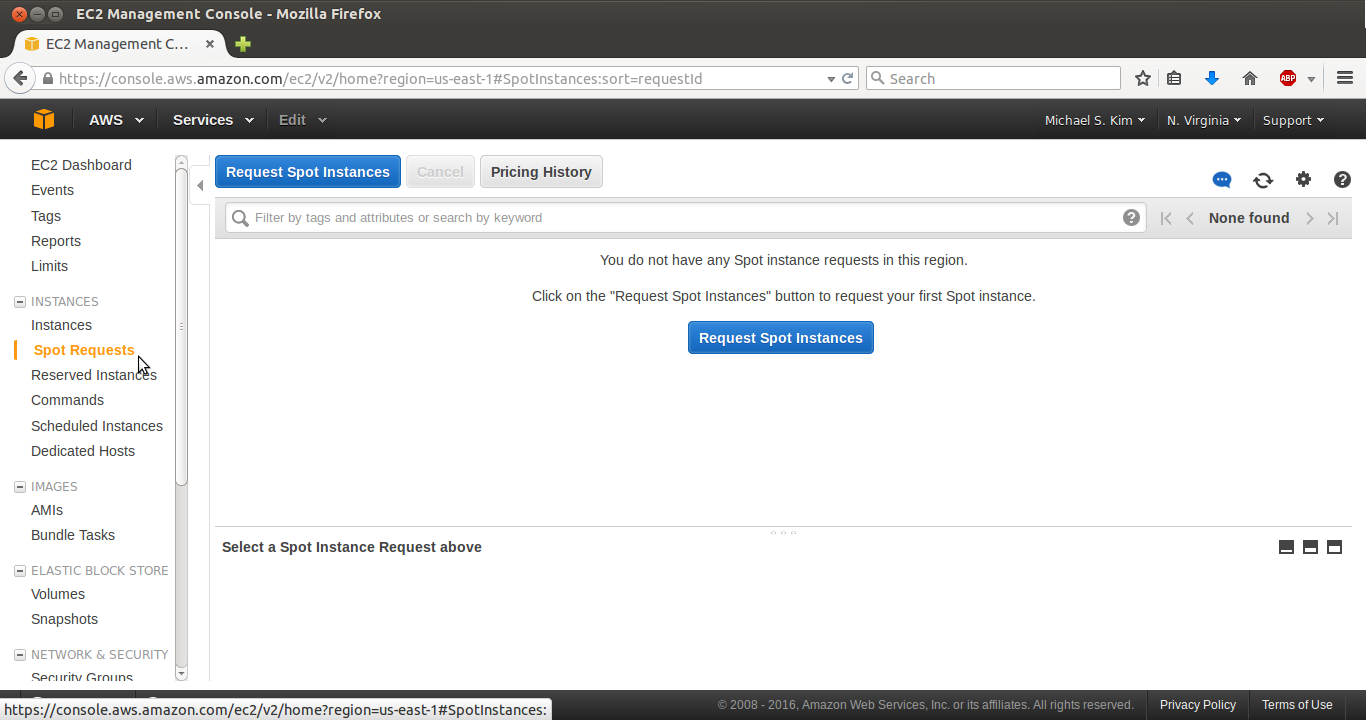This screenshot has width=1366, height=720.
Task: Go to previous page of results
Action: pyautogui.click(x=1190, y=218)
